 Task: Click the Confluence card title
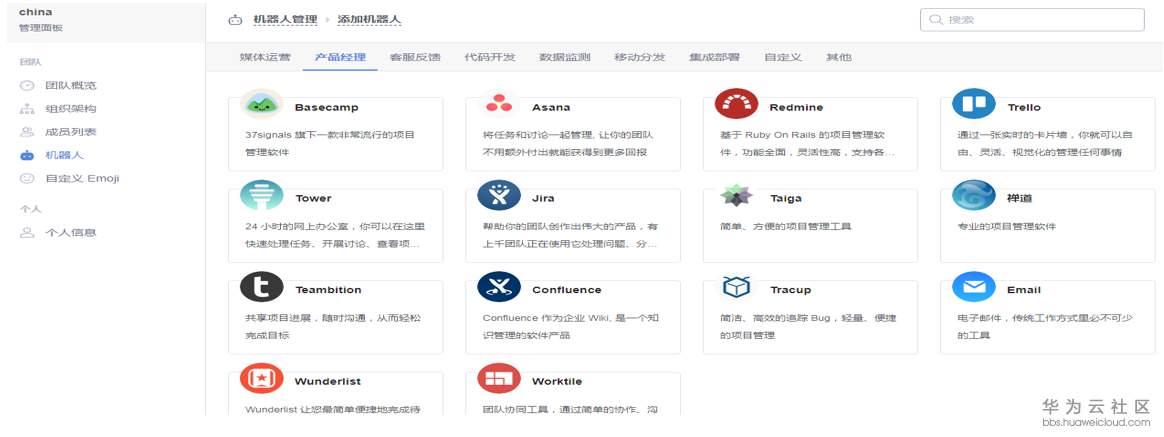tap(567, 290)
